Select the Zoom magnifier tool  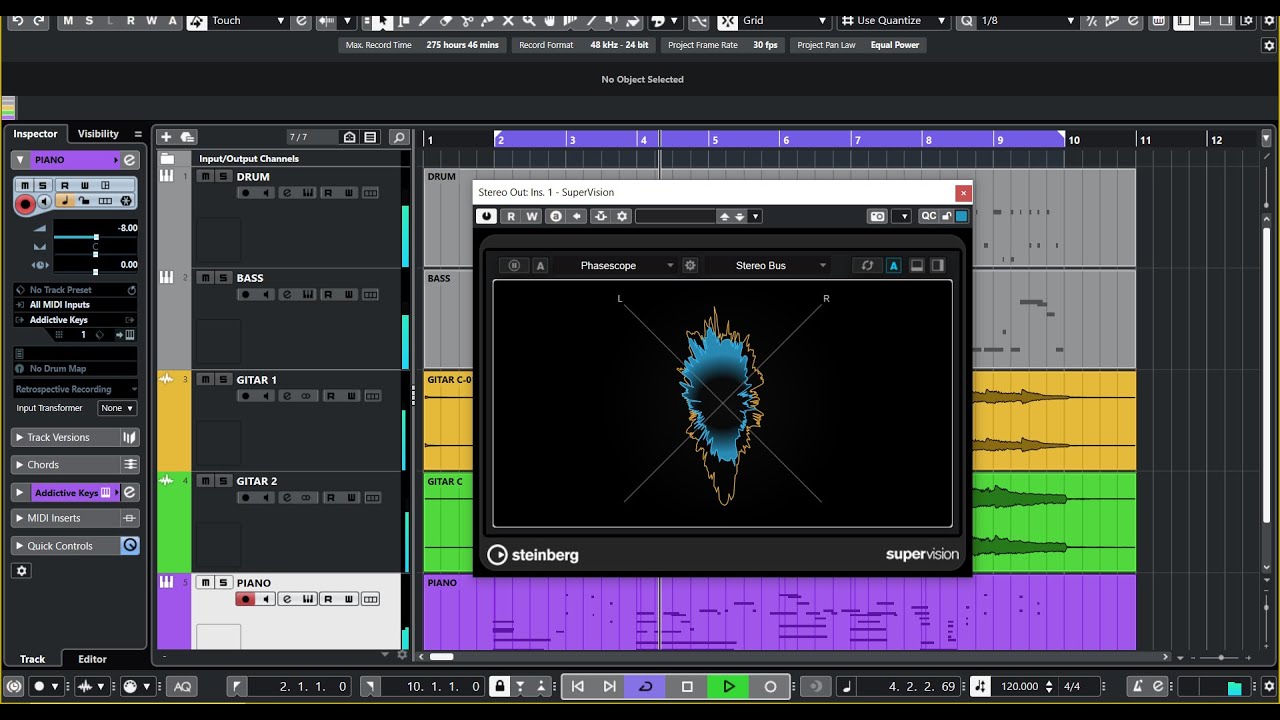pyautogui.click(x=528, y=20)
